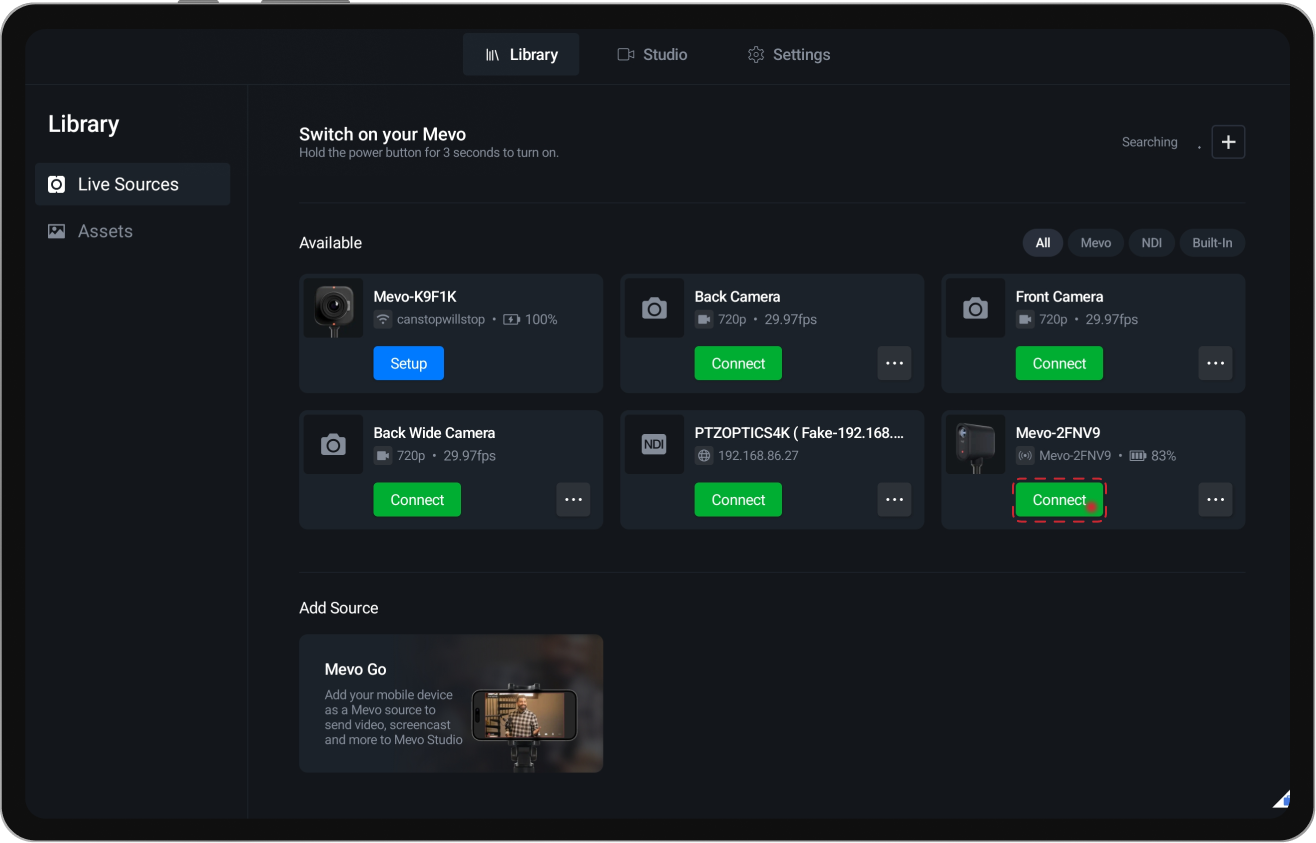Viewport: 1316px width, 843px height.
Task: Filter sources by NDI
Action: pyautogui.click(x=1152, y=243)
